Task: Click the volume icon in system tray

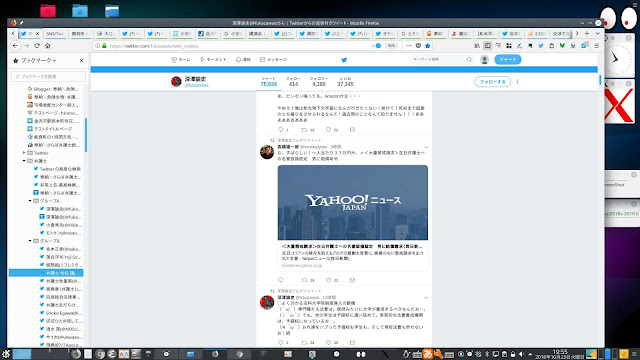Action: [x=521, y=354]
